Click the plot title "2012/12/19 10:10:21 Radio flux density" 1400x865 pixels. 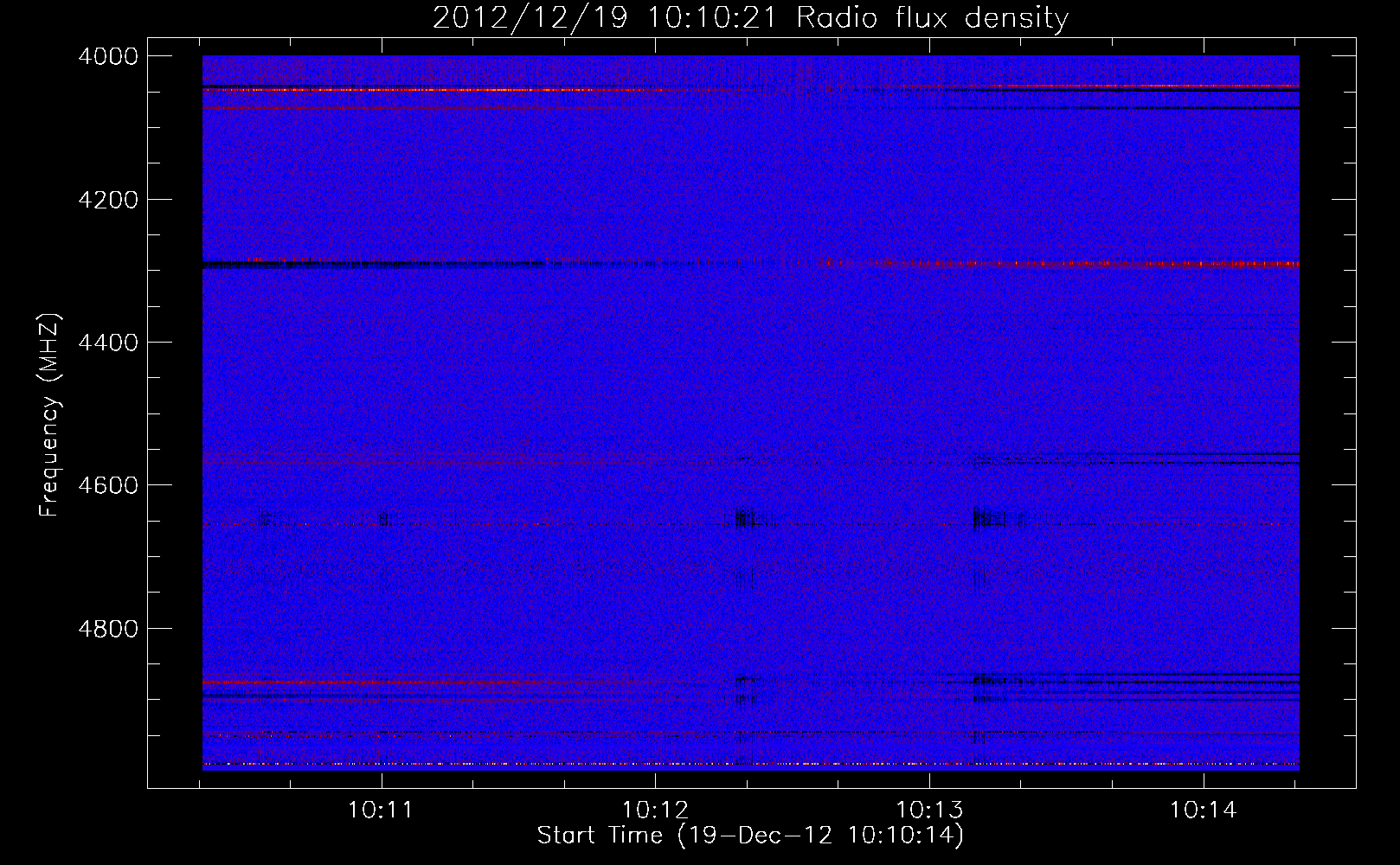(x=750, y=17)
